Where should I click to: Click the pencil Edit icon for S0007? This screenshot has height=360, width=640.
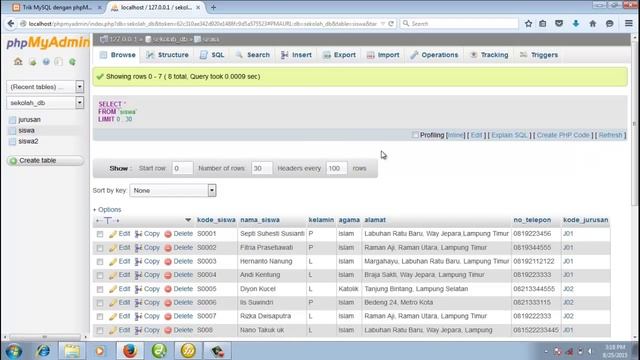113,317
